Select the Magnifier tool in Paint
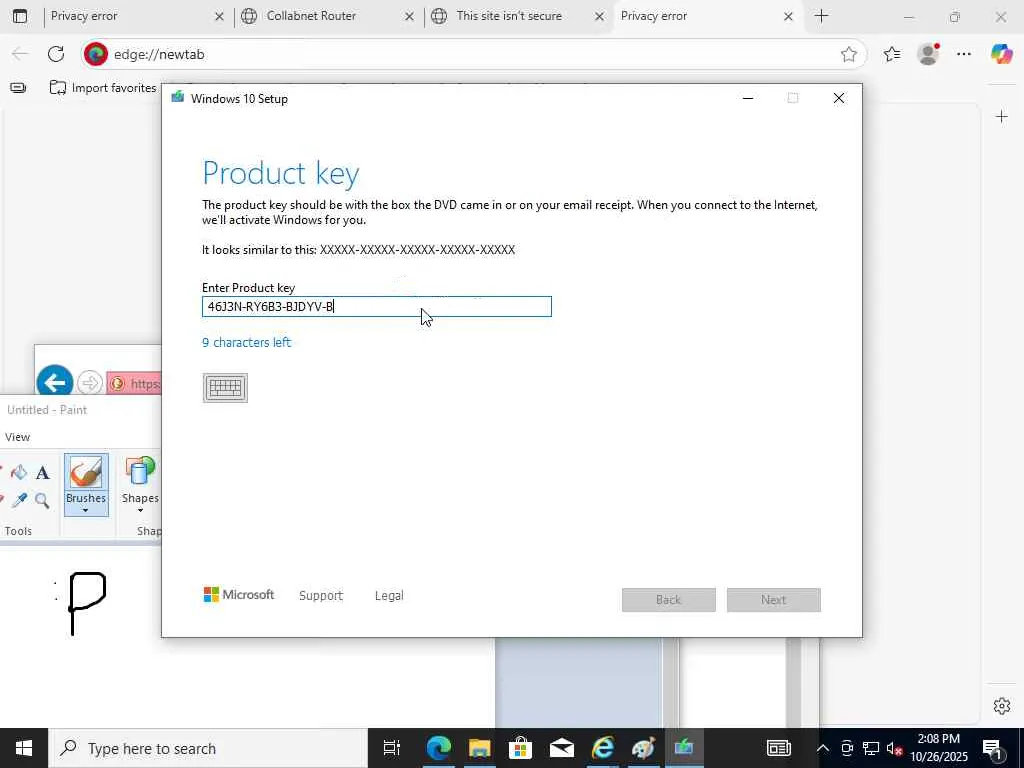Image resolution: width=1024 pixels, height=768 pixels. click(42, 501)
